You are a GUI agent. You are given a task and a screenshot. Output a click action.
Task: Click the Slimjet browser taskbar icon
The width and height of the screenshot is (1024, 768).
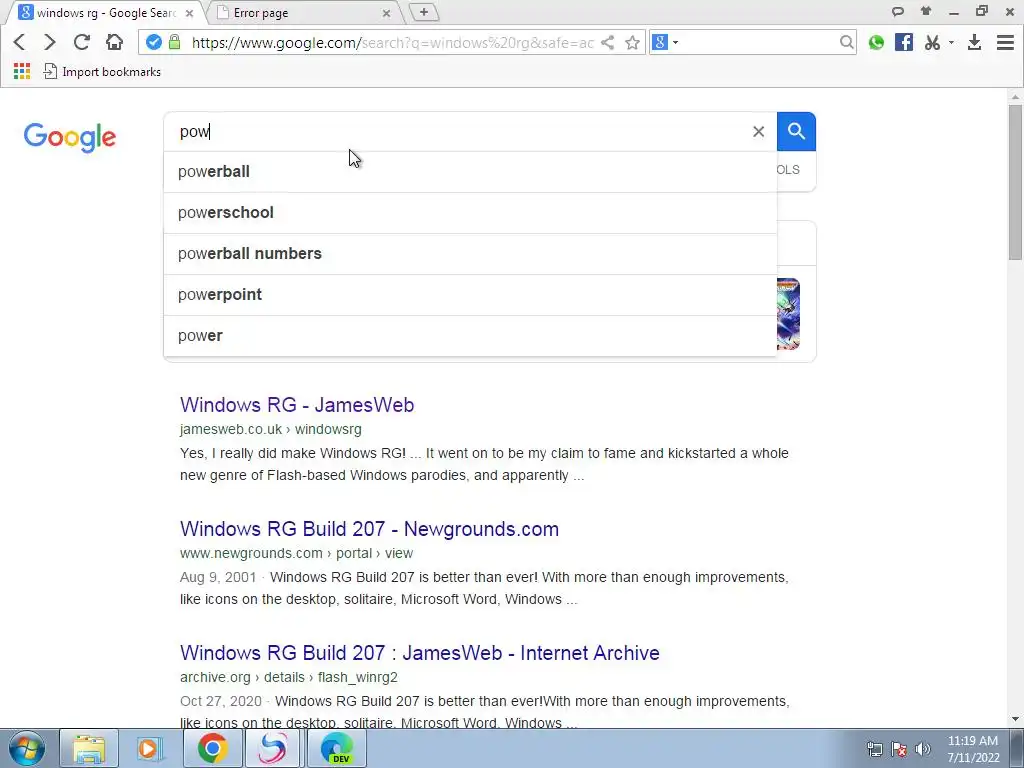click(x=273, y=748)
